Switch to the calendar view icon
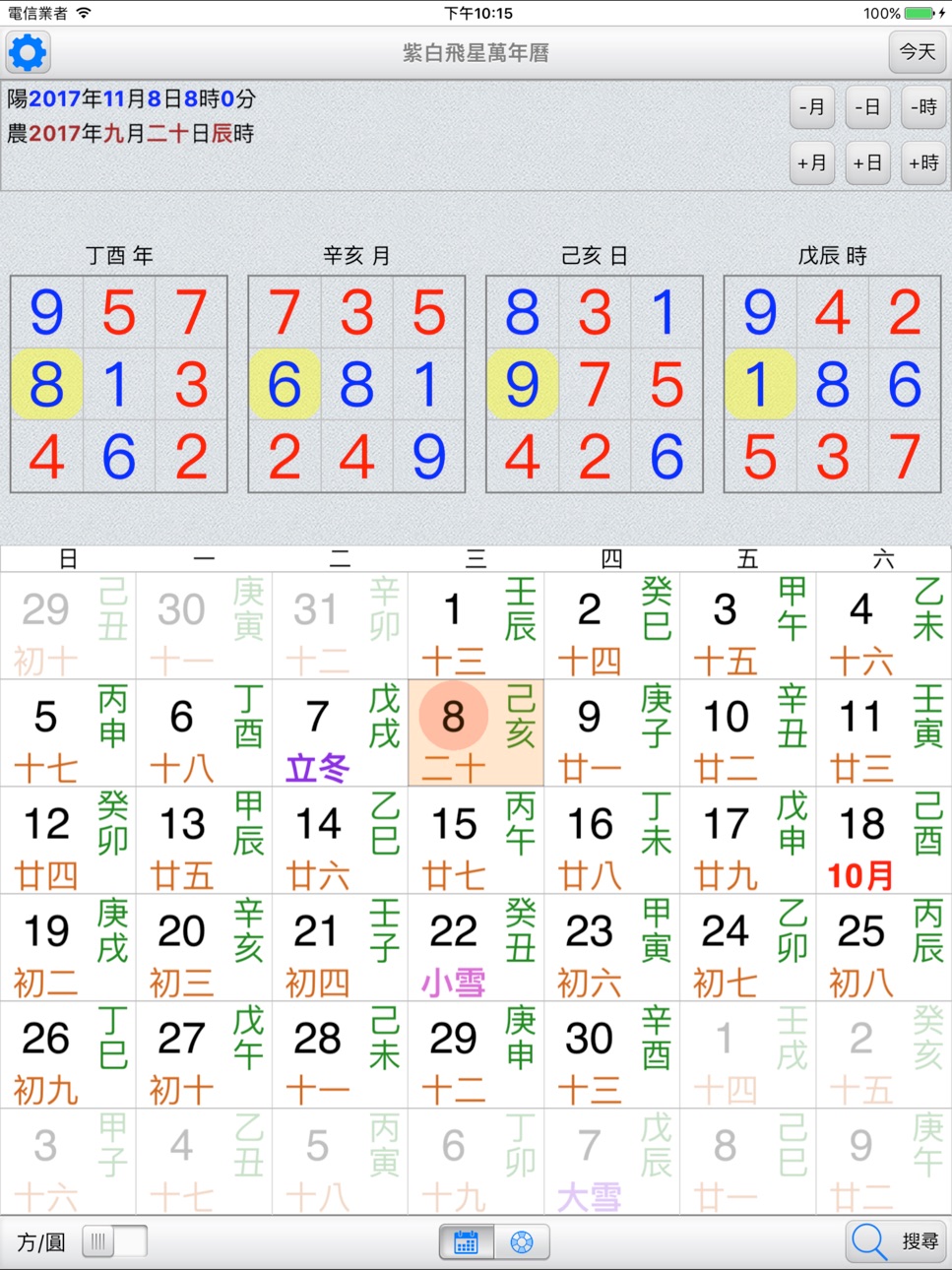This screenshot has height=1270, width=952. (467, 1242)
